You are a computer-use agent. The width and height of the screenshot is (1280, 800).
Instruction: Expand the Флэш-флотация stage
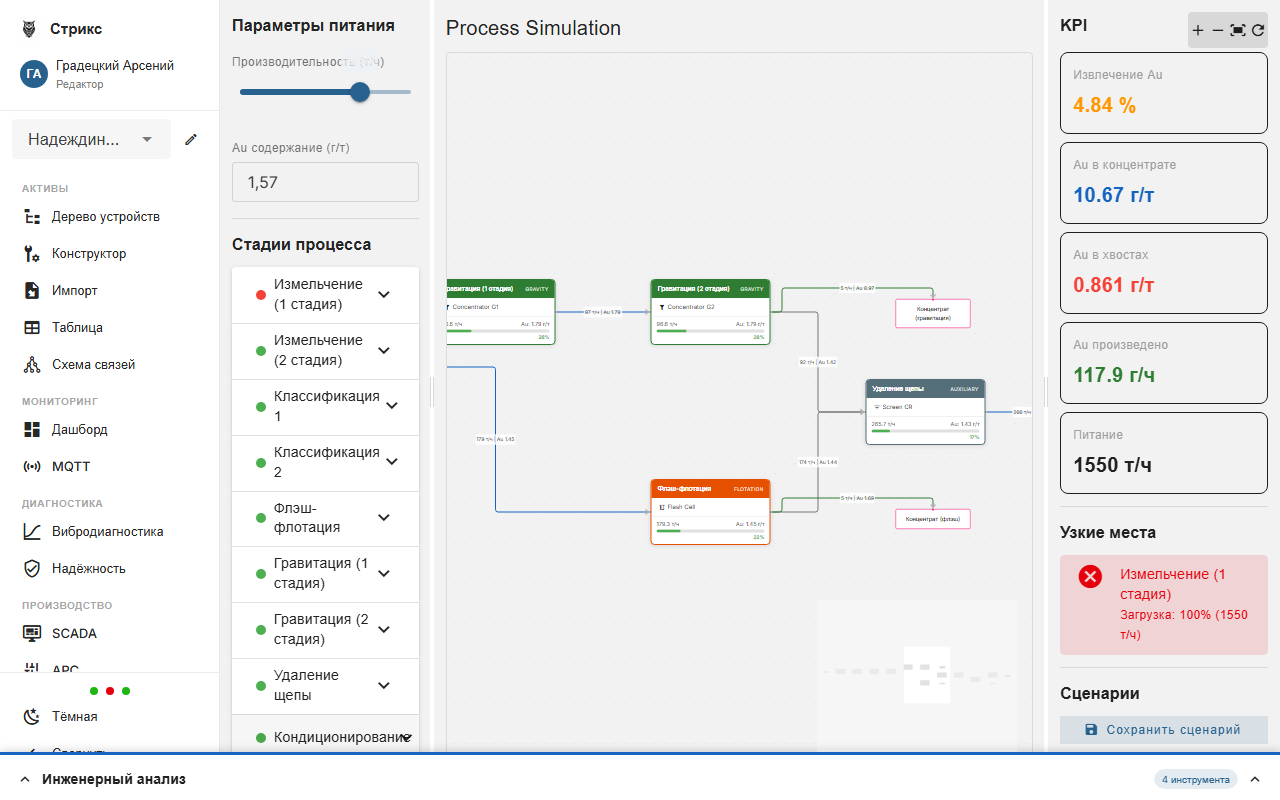click(384, 518)
